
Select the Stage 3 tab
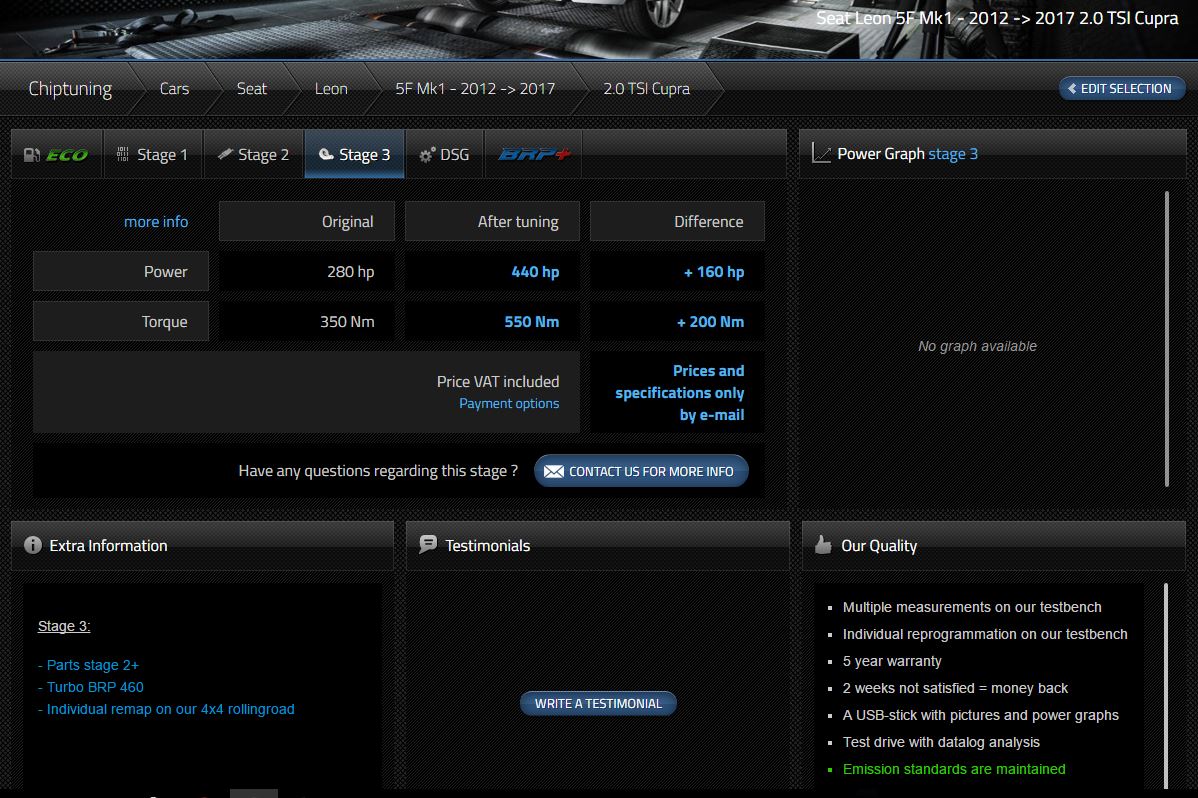tap(355, 154)
